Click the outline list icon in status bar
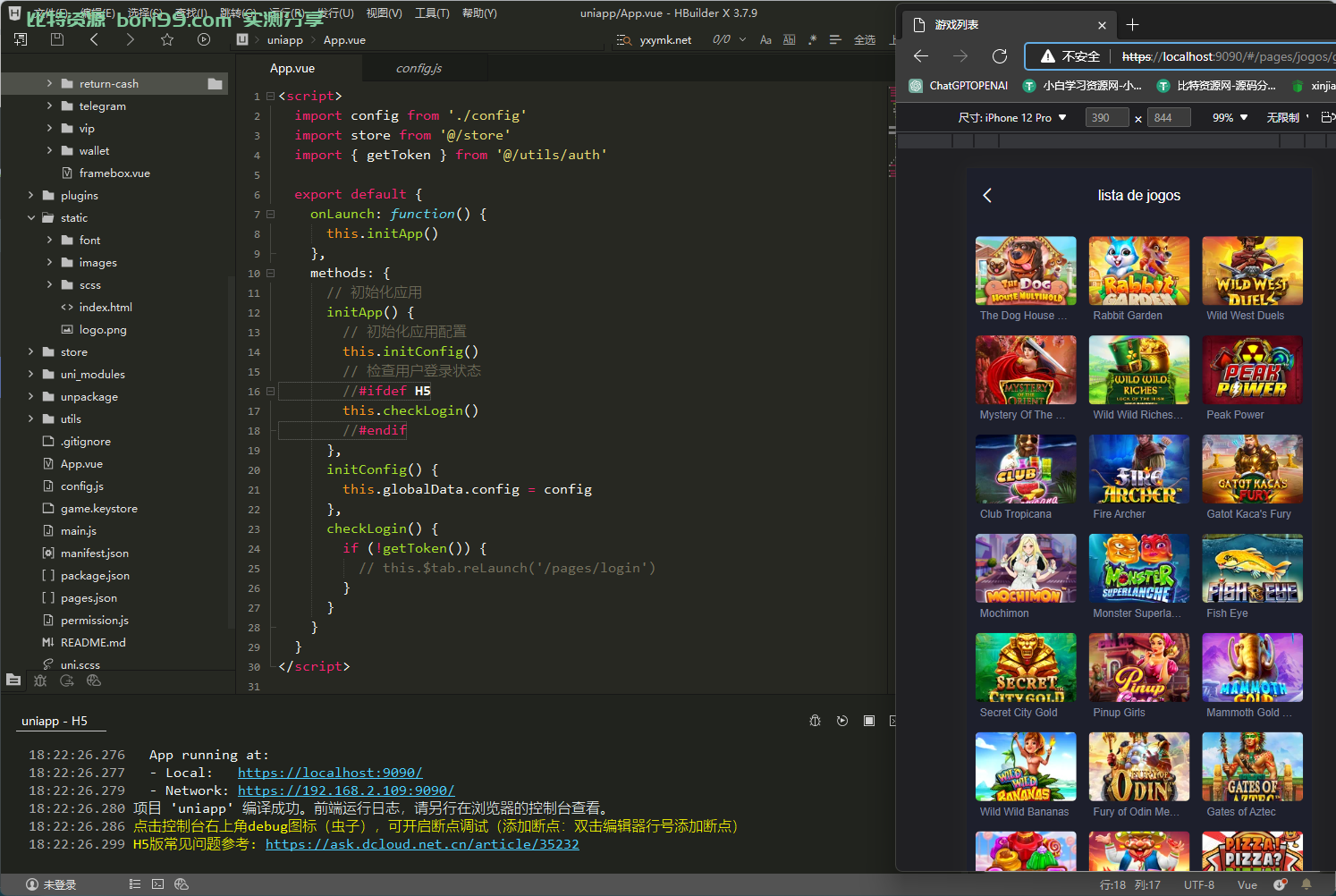This screenshot has height=896, width=1336. pos(135,884)
